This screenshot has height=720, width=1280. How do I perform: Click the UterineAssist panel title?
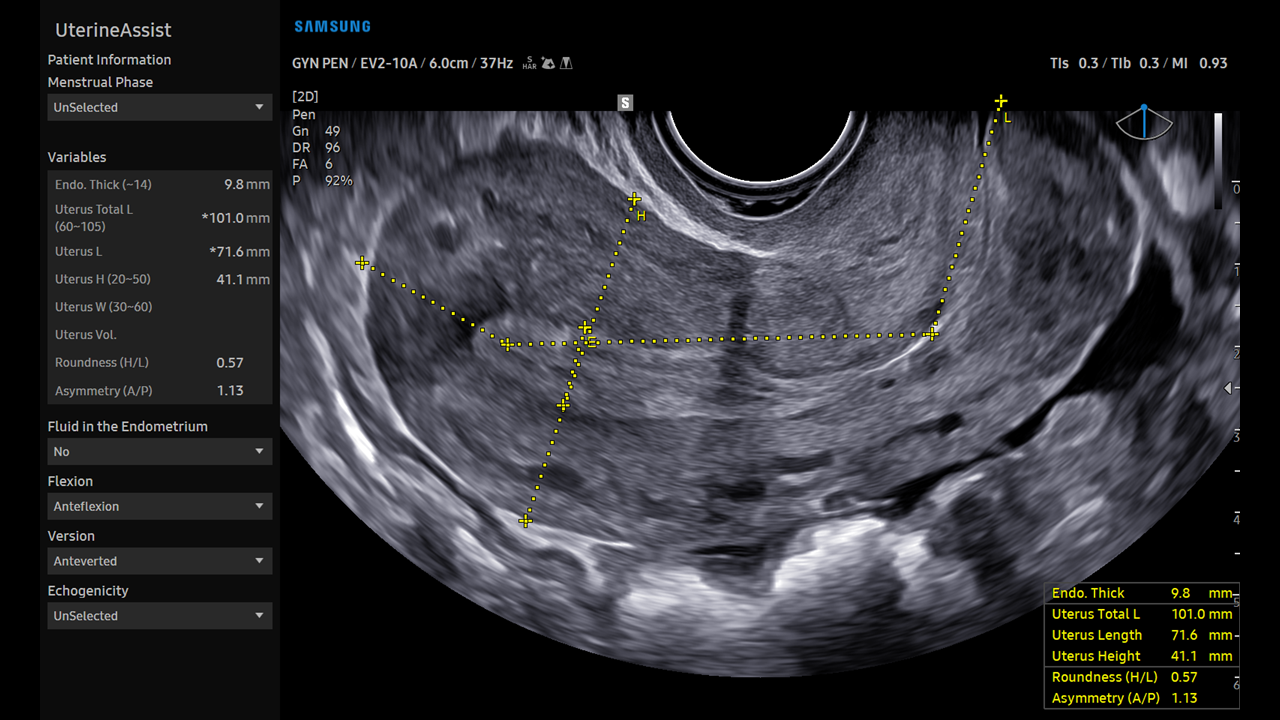(114, 30)
